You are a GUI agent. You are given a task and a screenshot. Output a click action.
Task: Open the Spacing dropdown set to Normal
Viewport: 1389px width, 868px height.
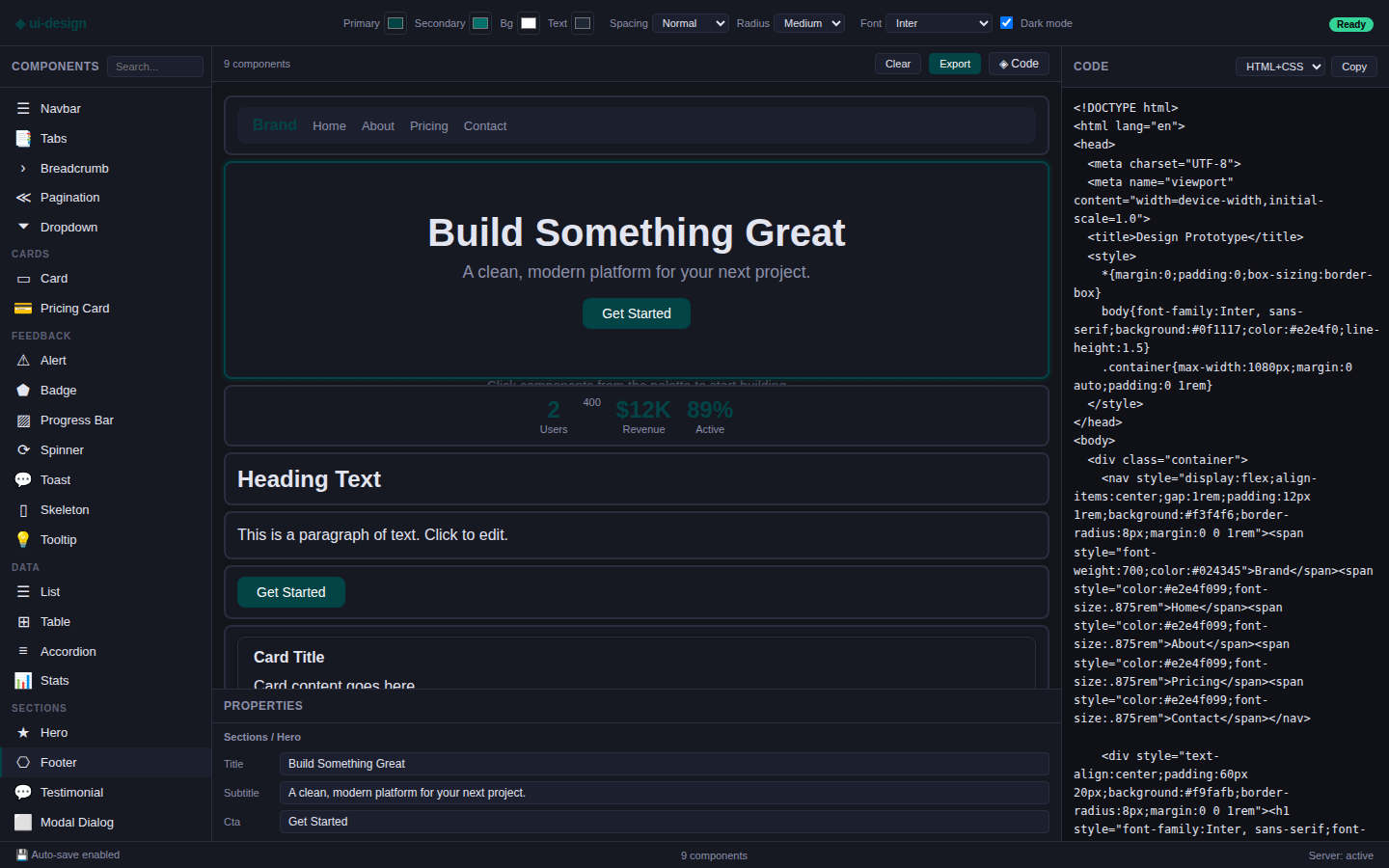[691, 23]
